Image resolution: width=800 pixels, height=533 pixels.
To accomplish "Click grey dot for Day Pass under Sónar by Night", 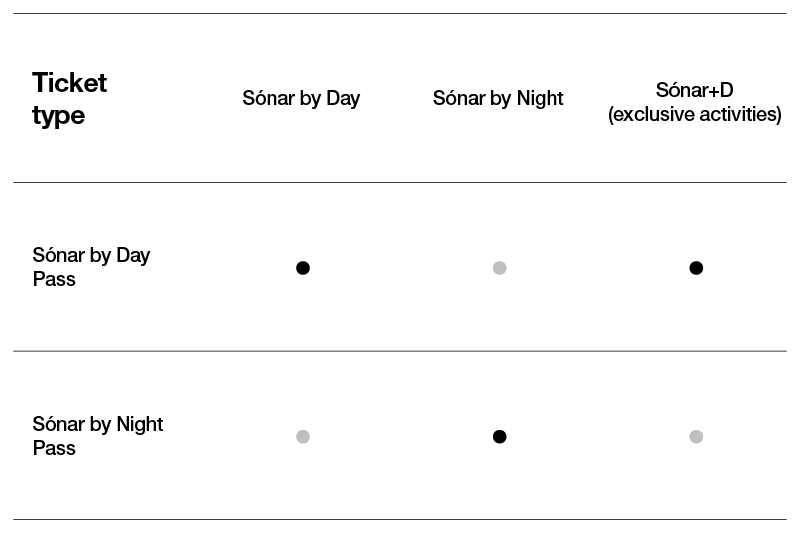I will 499,268.
